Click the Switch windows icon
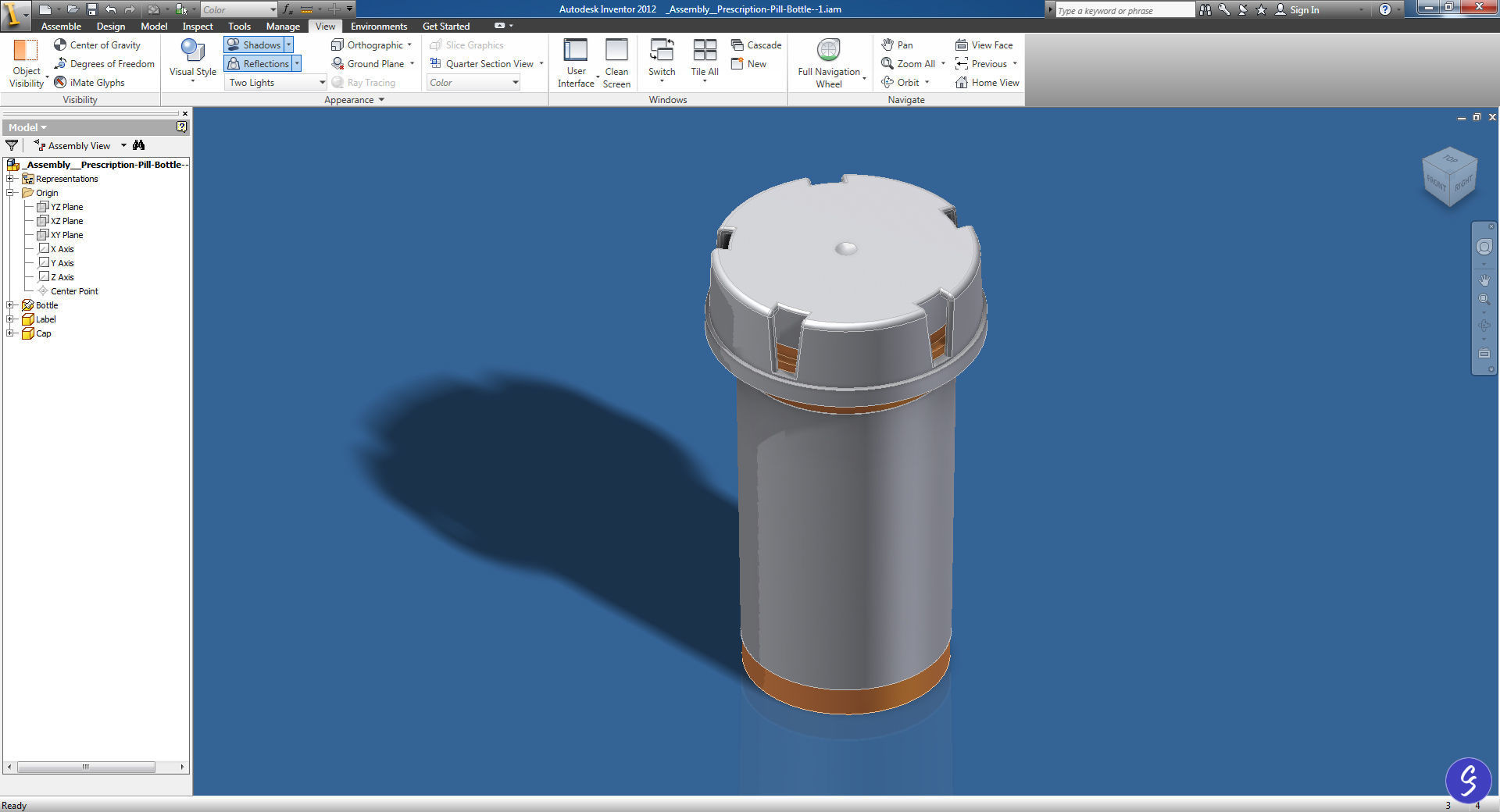 pyautogui.click(x=662, y=50)
